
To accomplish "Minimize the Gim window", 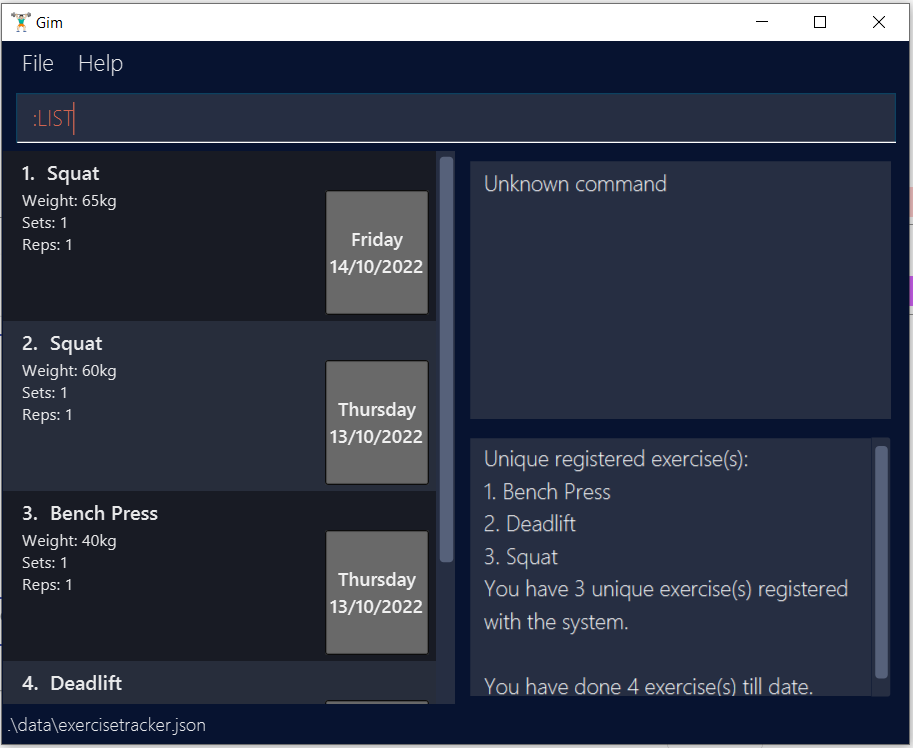I will pos(762,22).
